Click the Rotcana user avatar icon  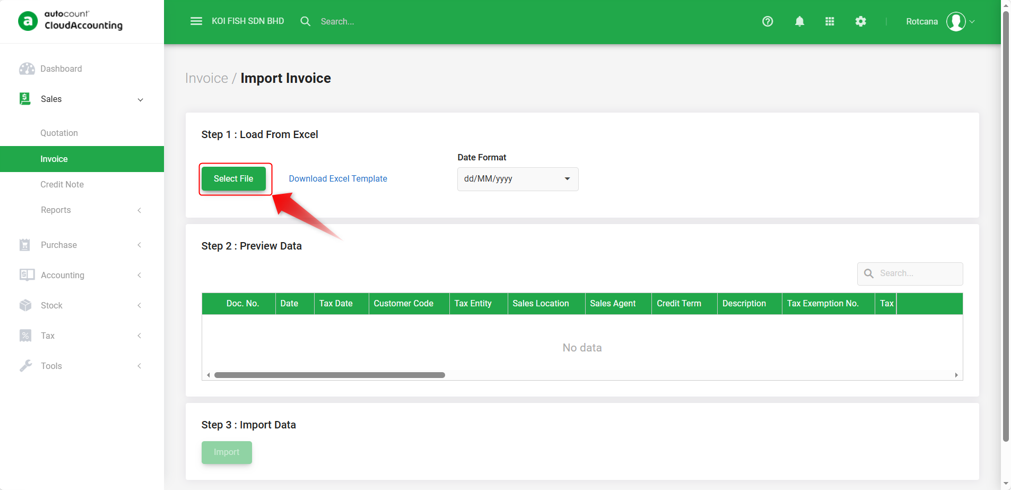956,21
